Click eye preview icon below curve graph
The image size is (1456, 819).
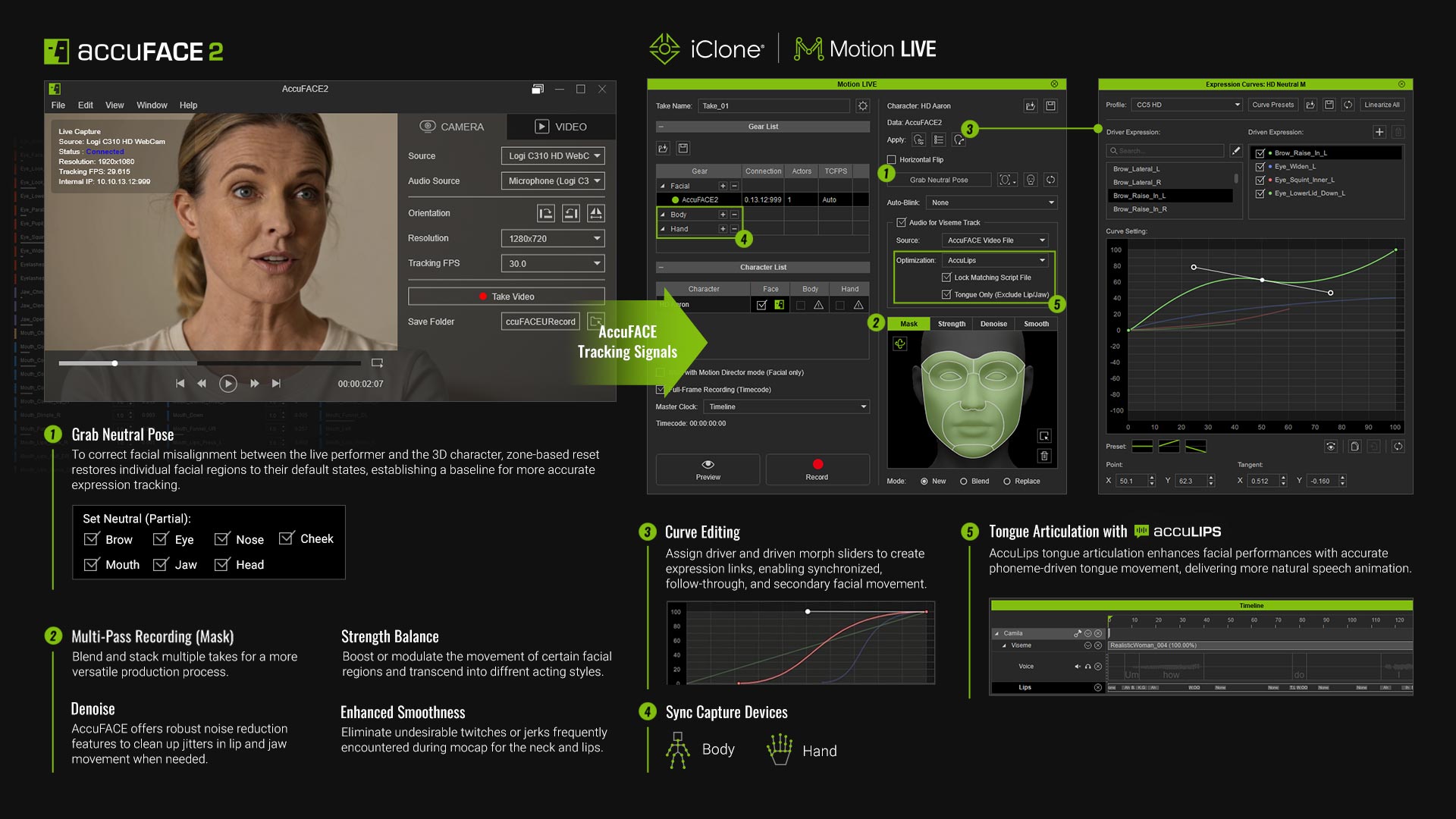coord(1331,447)
